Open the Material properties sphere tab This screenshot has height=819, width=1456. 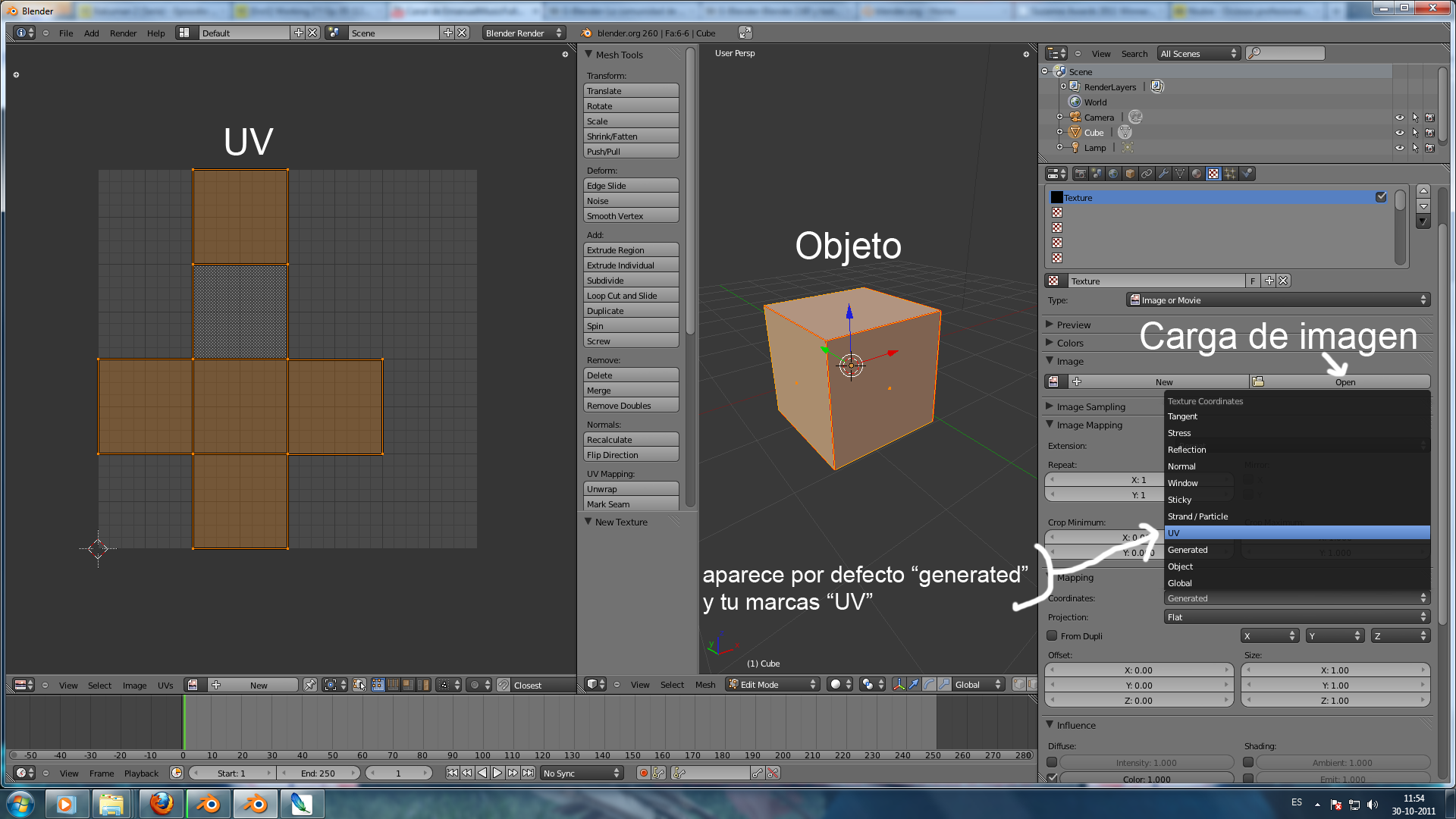tap(1197, 174)
